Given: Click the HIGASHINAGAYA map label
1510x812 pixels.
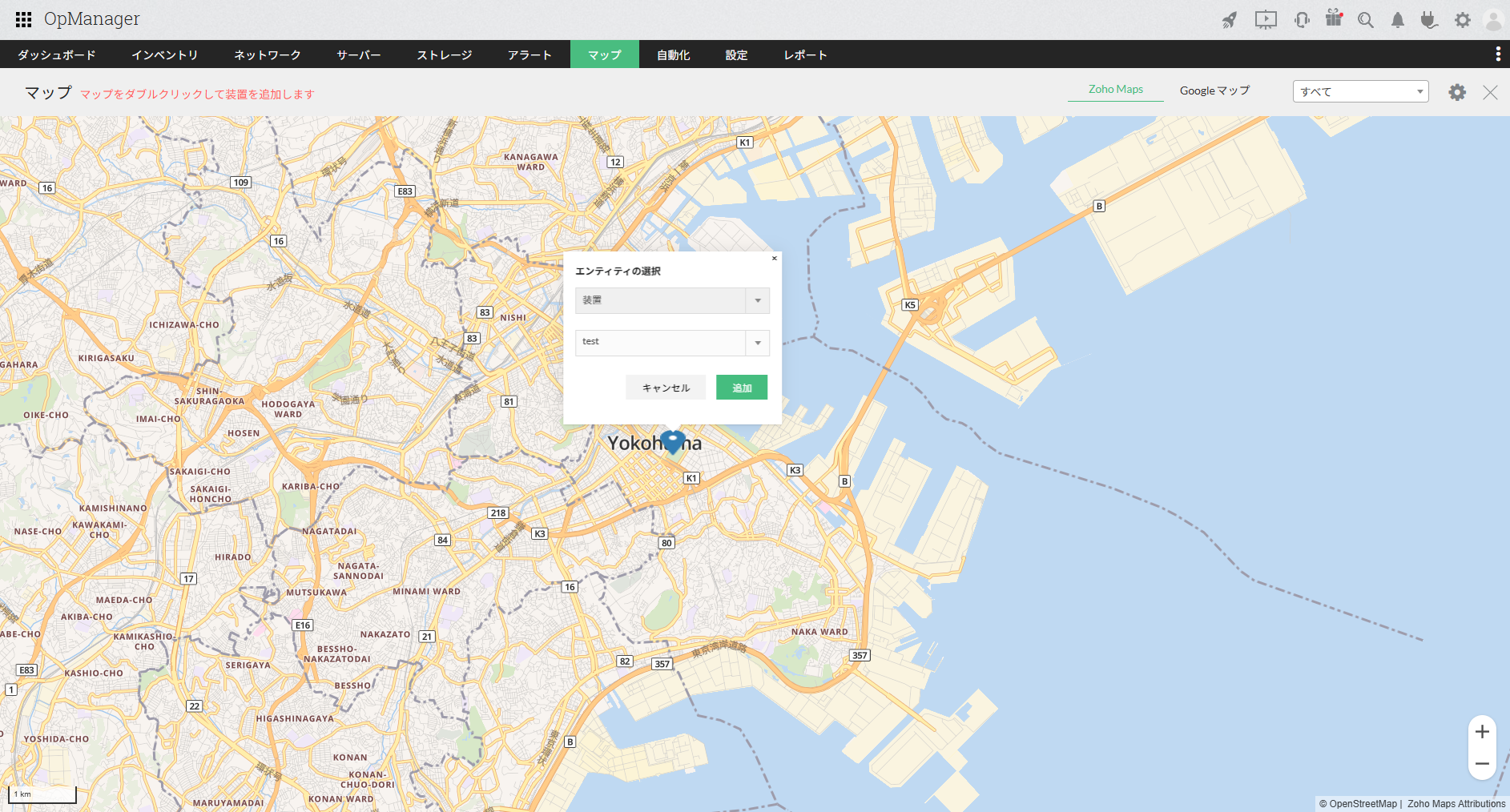Looking at the screenshot, I should (295, 718).
